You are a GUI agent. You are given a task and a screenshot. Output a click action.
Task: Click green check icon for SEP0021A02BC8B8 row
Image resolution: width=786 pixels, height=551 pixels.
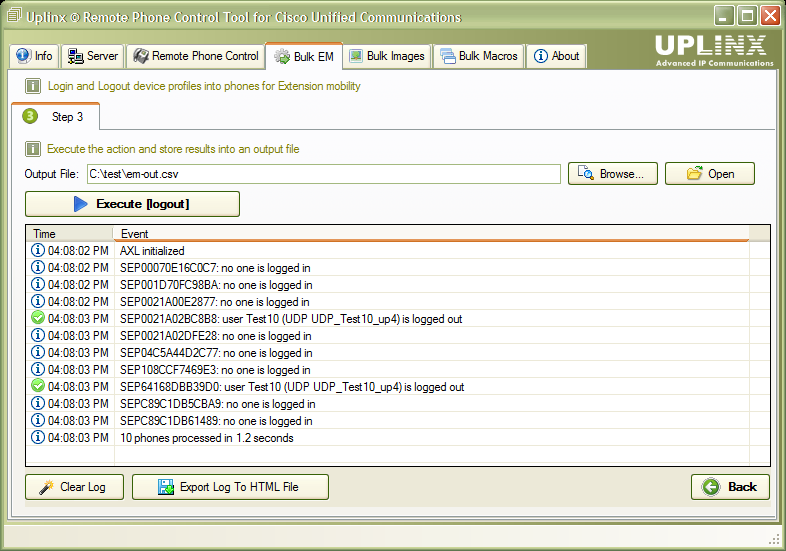pos(38,318)
